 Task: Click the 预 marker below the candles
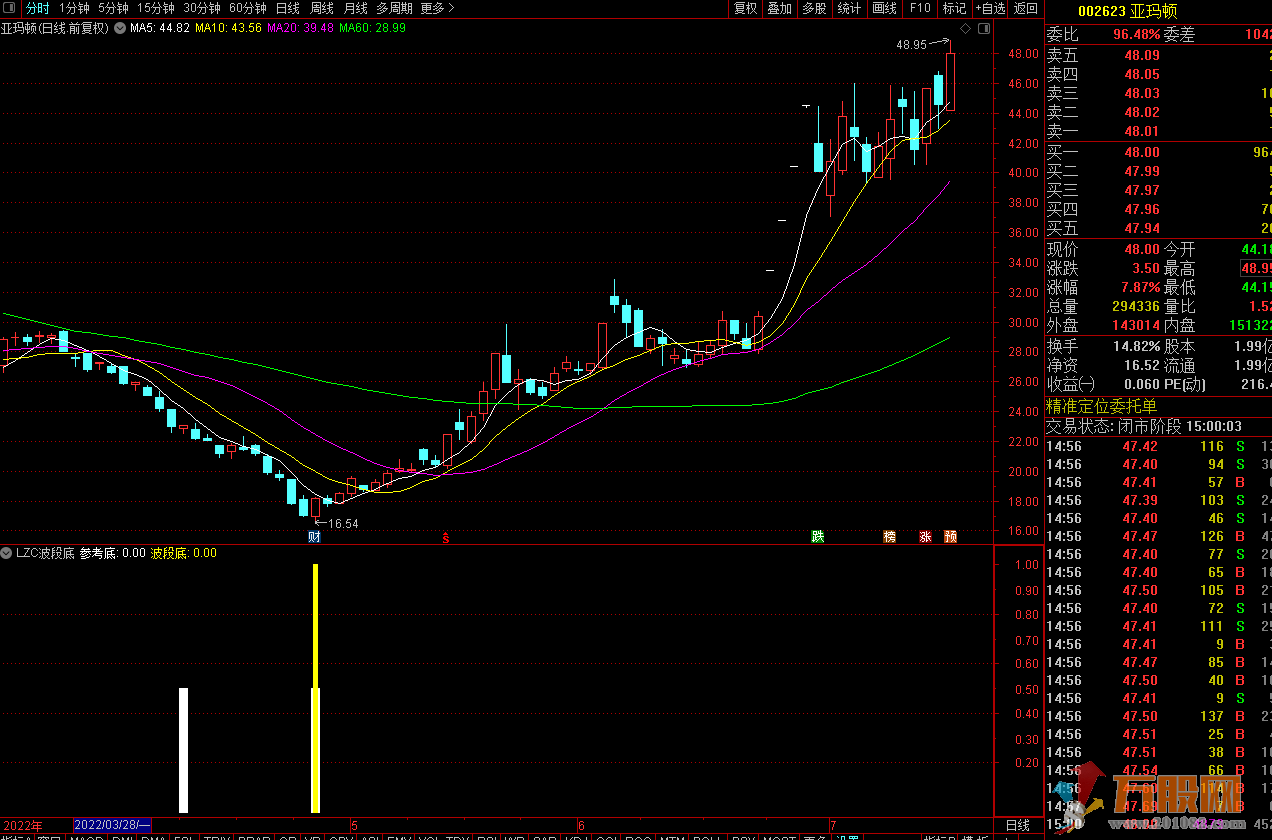pyautogui.click(x=950, y=537)
